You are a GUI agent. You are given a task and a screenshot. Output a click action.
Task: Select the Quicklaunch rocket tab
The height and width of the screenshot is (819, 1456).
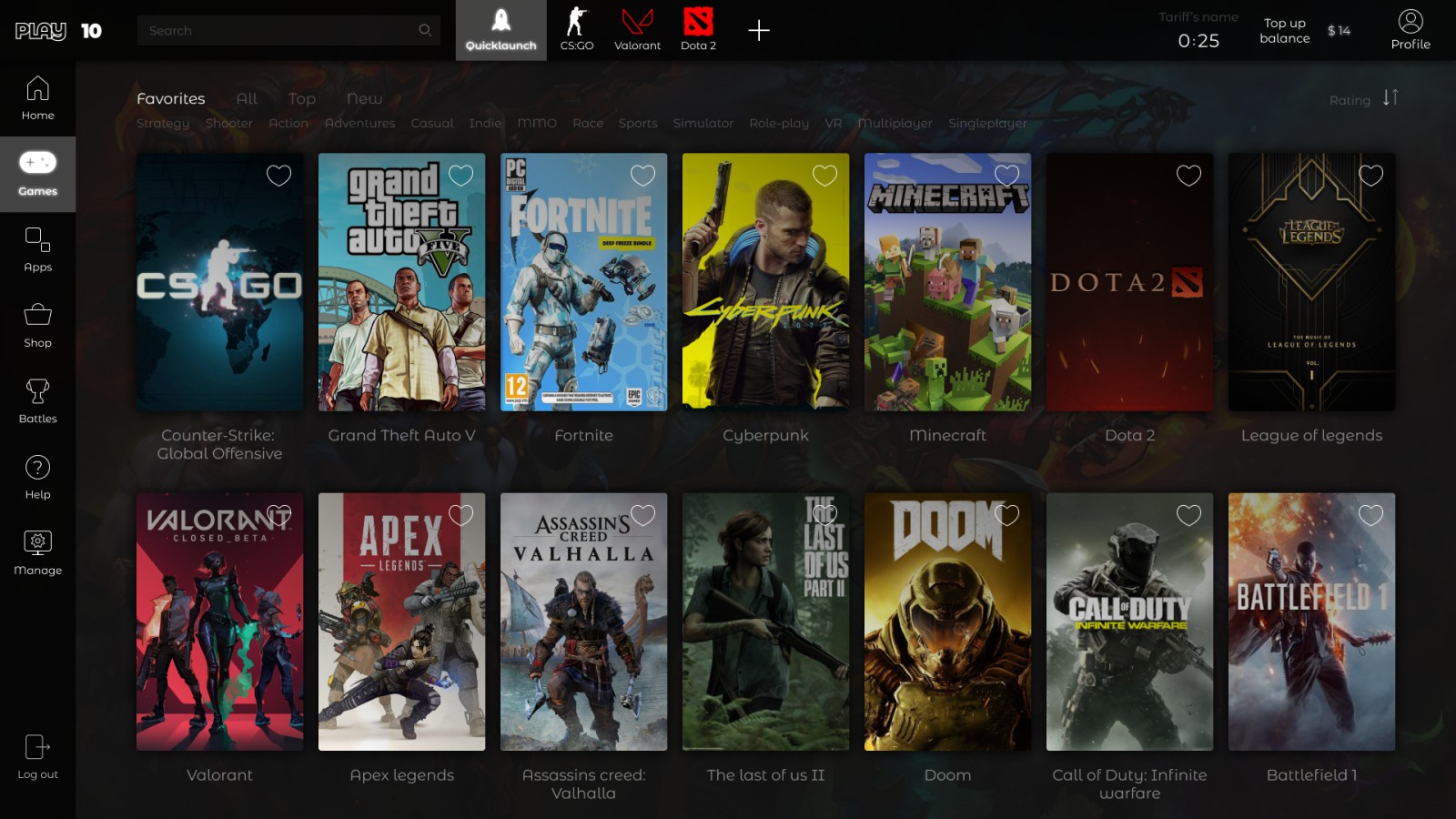point(500,30)
